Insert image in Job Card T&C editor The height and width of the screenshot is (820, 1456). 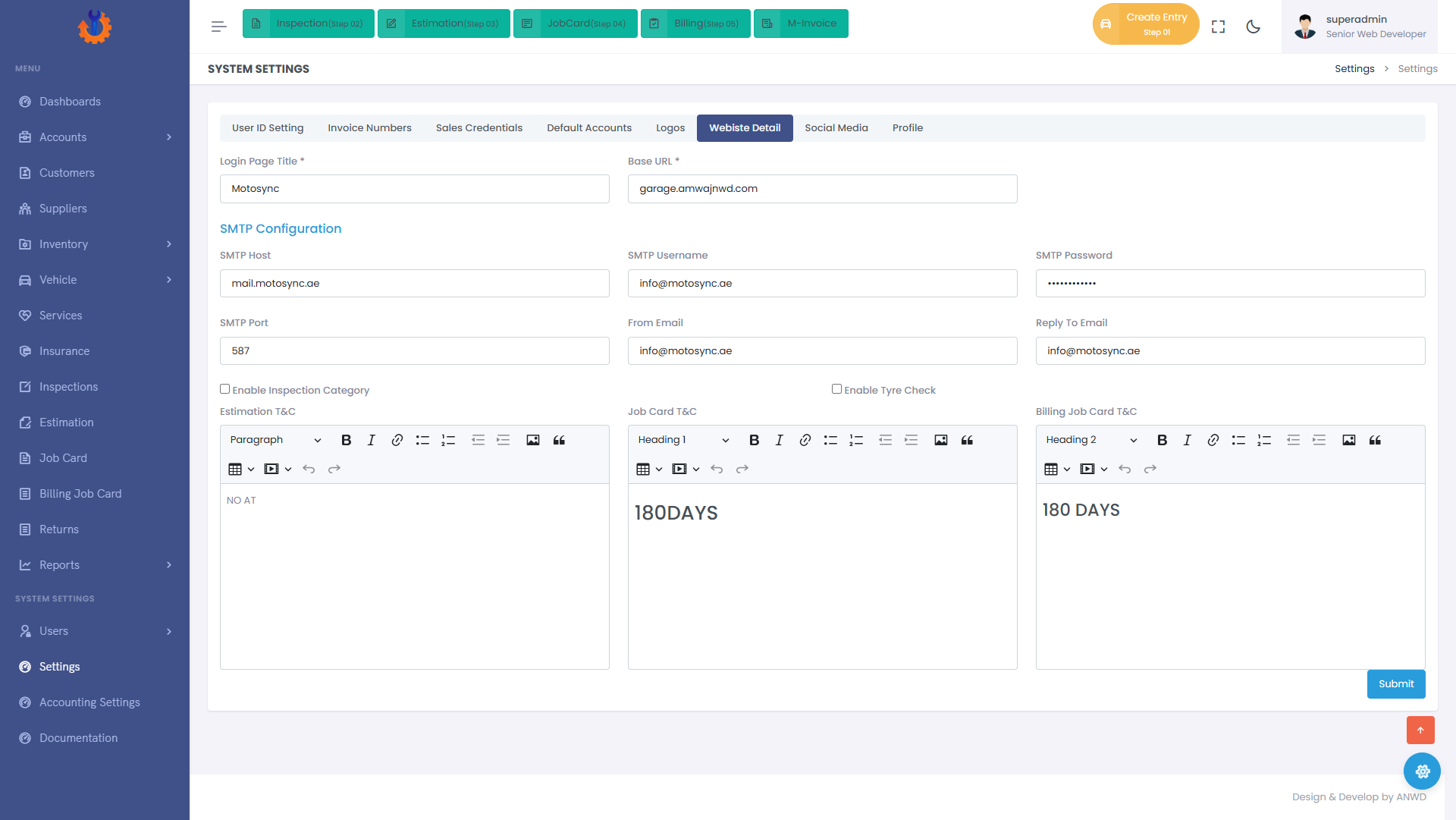coord(941,440)
